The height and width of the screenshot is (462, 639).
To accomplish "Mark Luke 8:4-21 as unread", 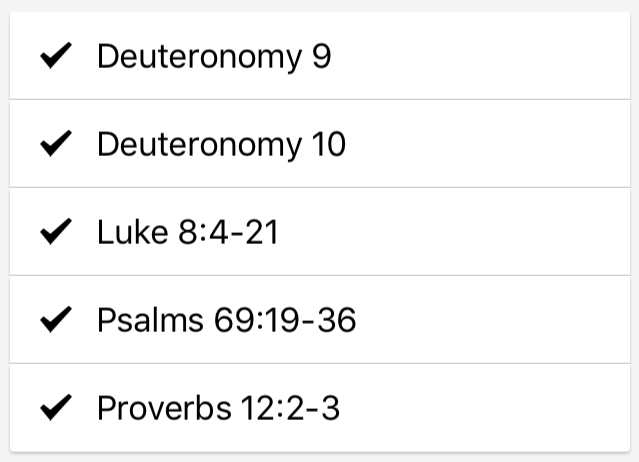I will click(55, 233).
